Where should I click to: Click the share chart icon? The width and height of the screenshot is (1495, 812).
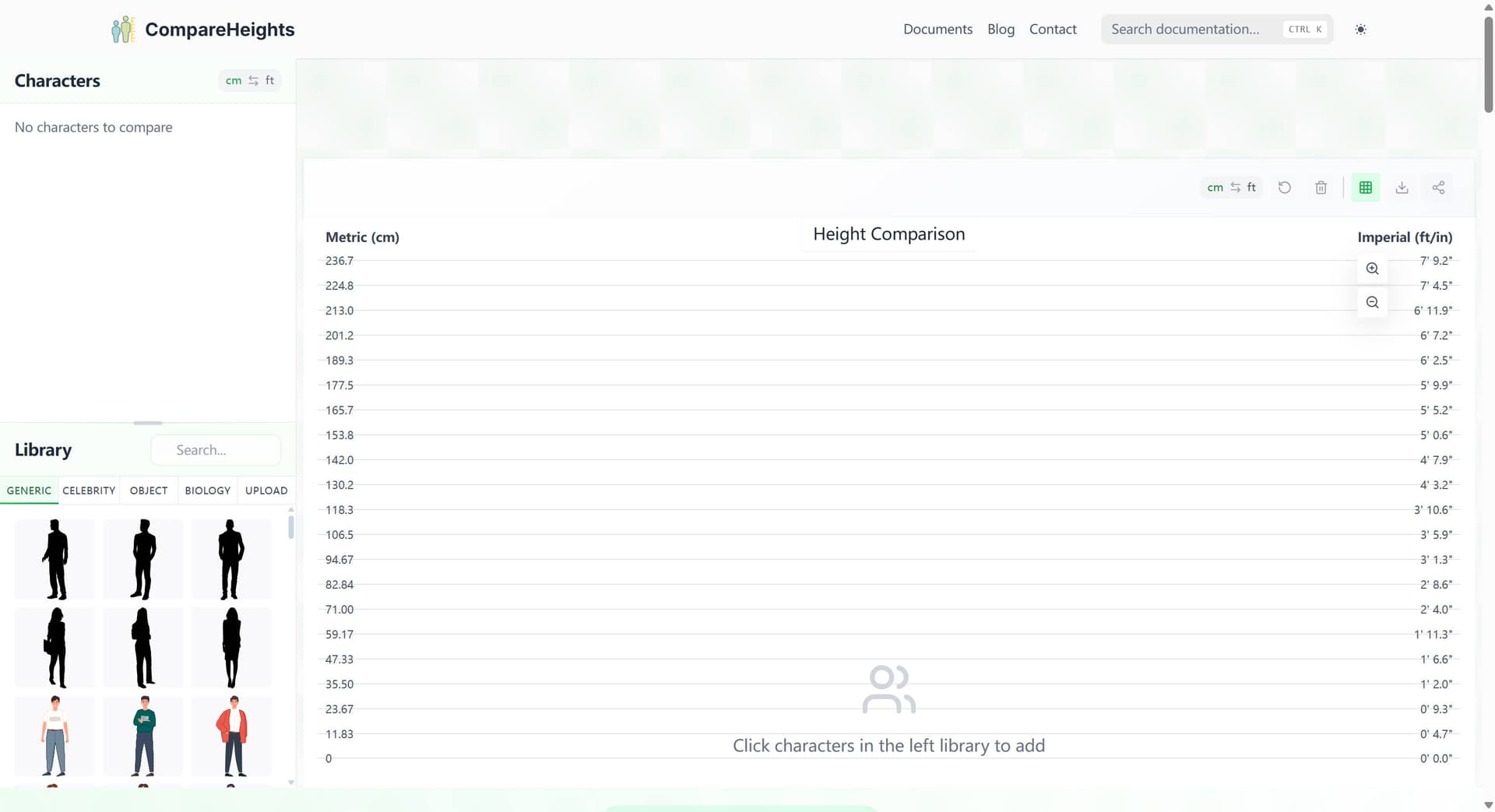tap(1438, 188)
